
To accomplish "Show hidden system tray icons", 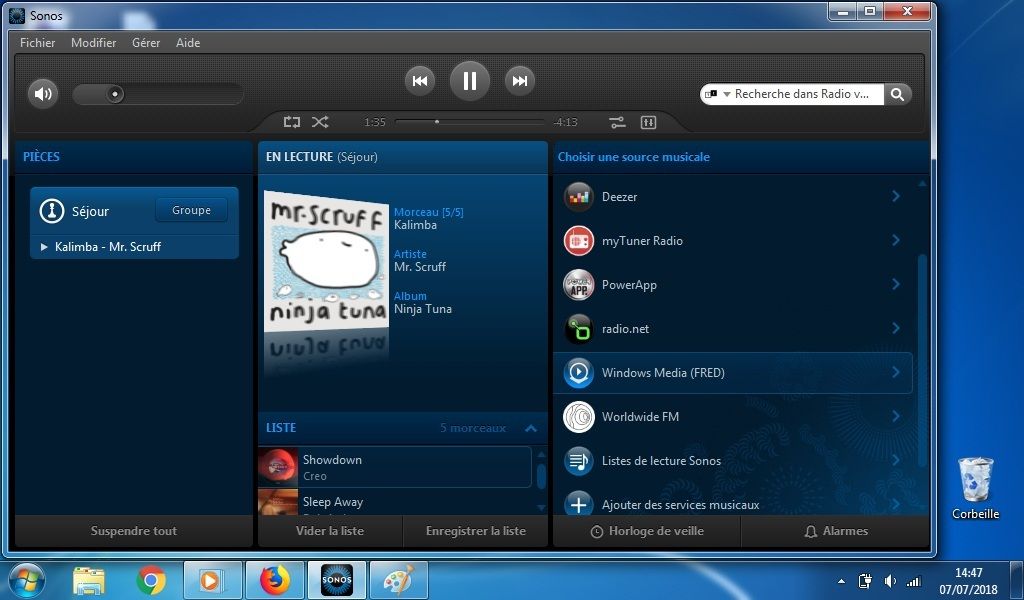I will 841,581.
